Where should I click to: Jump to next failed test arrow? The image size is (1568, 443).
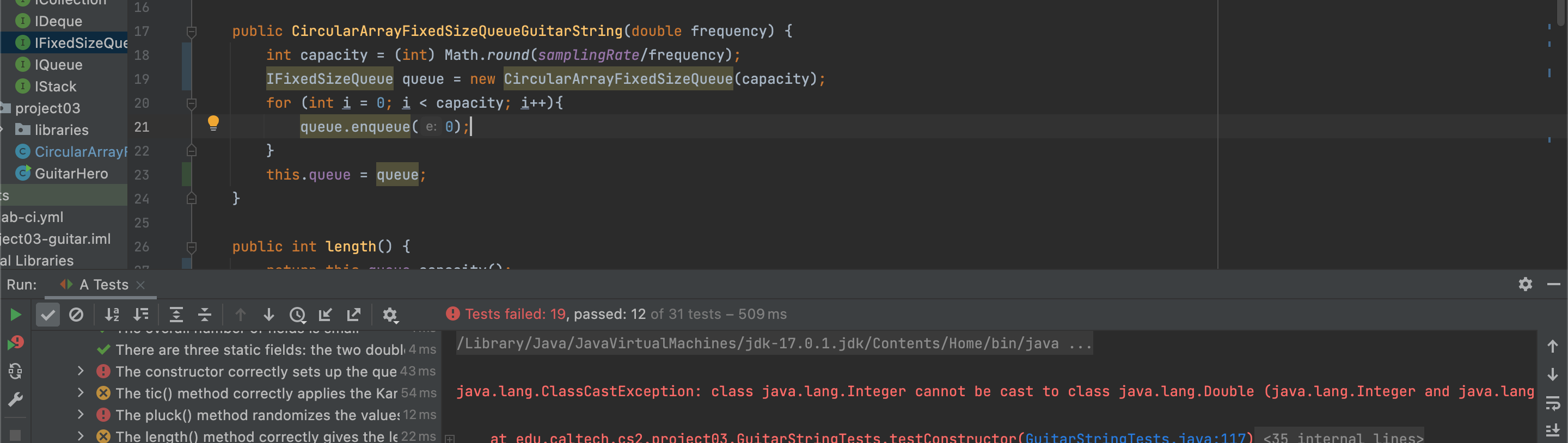[268, 315]
